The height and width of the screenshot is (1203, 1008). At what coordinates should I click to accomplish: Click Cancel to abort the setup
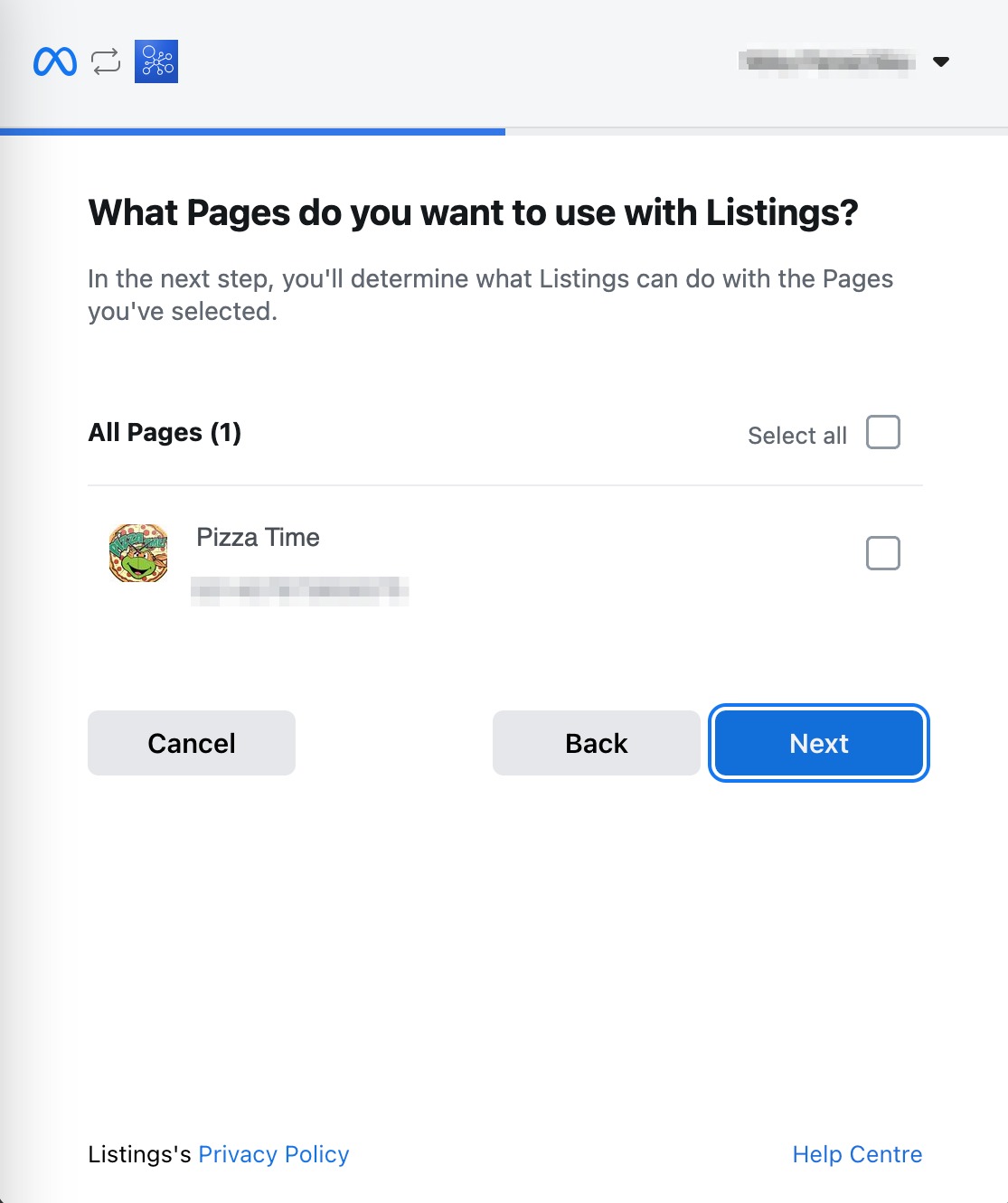(191, 742)
